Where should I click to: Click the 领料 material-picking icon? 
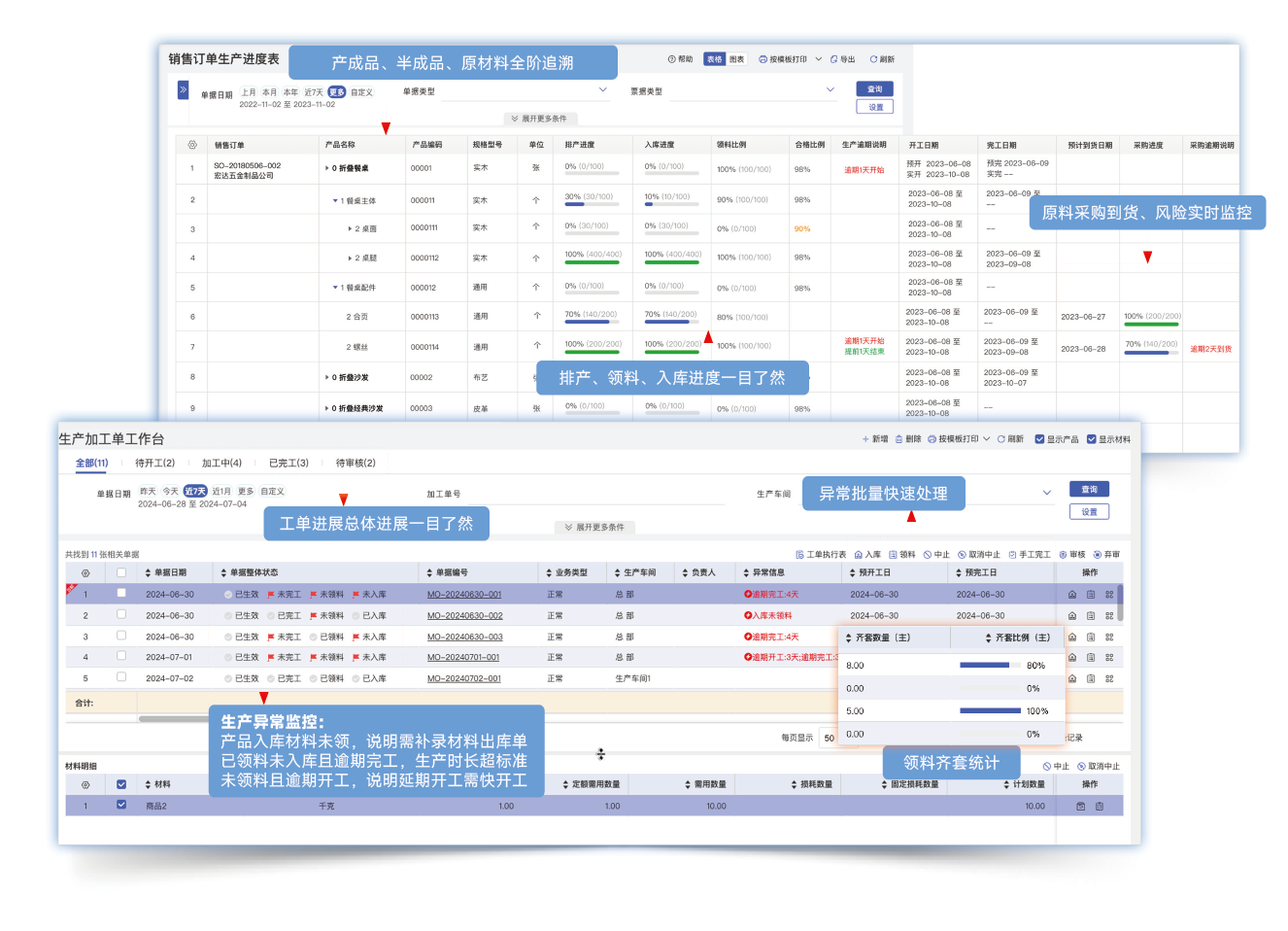tap(900, 554)
